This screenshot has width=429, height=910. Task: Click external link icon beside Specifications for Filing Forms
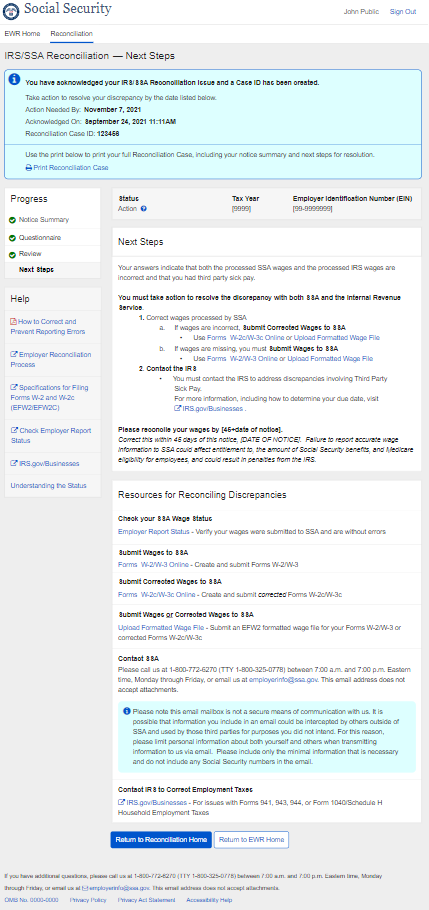[x=14, y=387]
